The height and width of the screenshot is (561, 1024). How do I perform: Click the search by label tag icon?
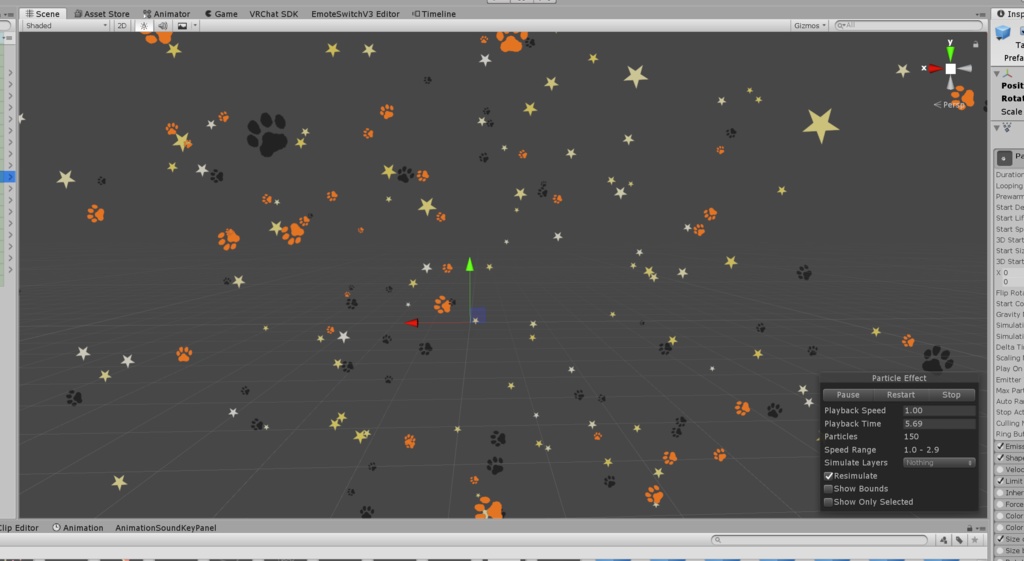click(959, 540)
